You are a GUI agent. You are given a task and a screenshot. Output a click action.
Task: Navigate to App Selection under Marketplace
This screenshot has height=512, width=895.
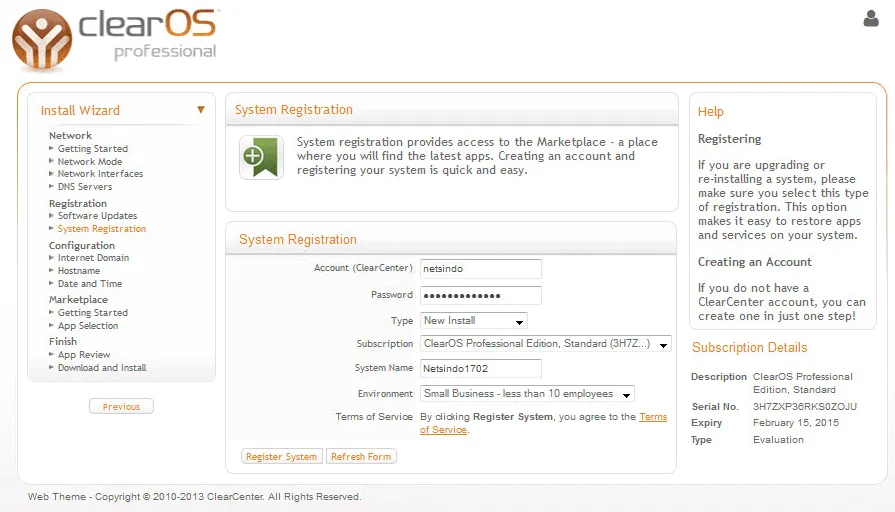(88, 326)
